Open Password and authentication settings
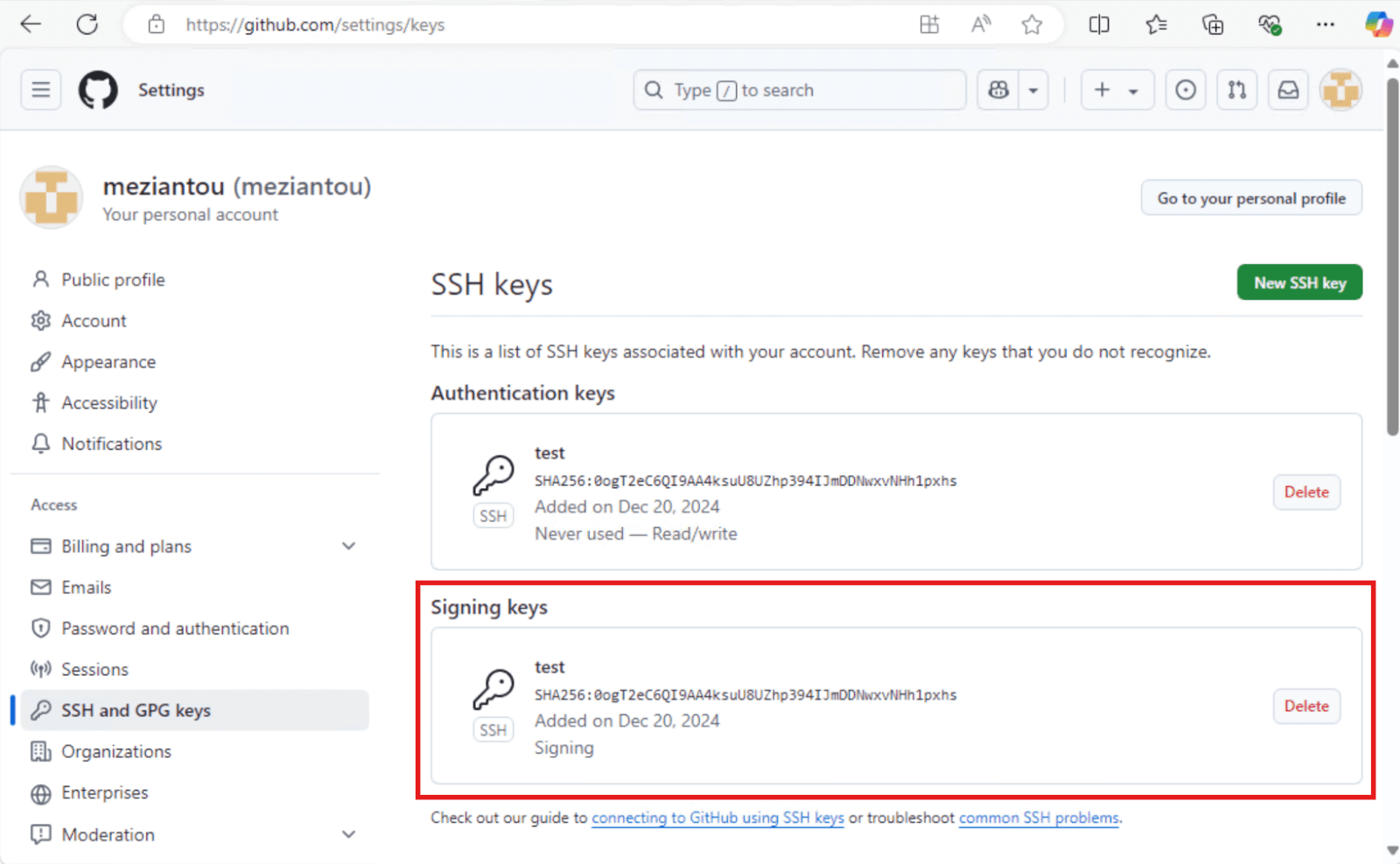The image size is (1400, 864). (175, 628)
